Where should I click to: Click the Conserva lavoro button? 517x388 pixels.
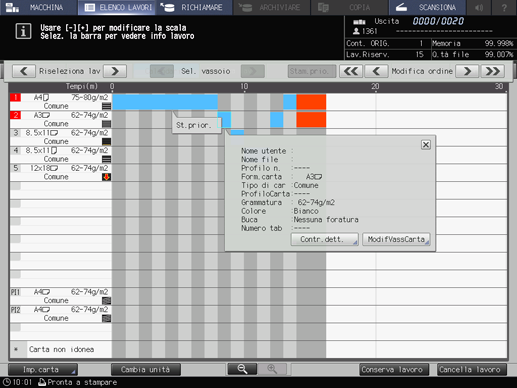click(392, 370)
